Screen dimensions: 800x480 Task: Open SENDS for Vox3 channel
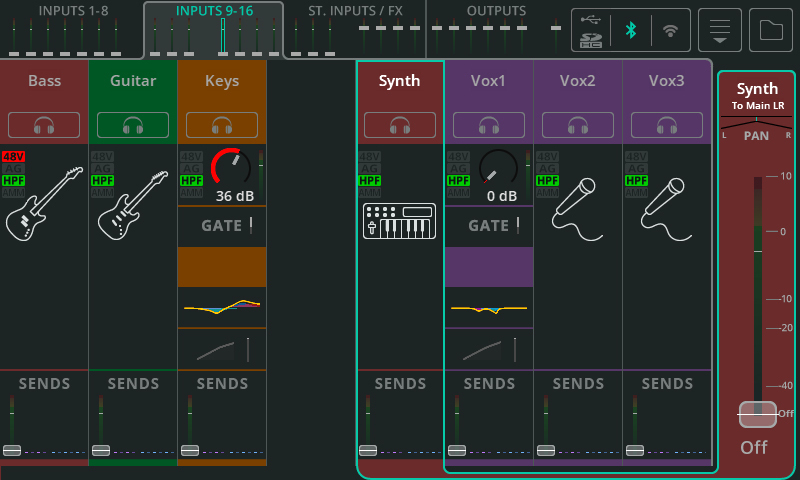pos(667,384)
